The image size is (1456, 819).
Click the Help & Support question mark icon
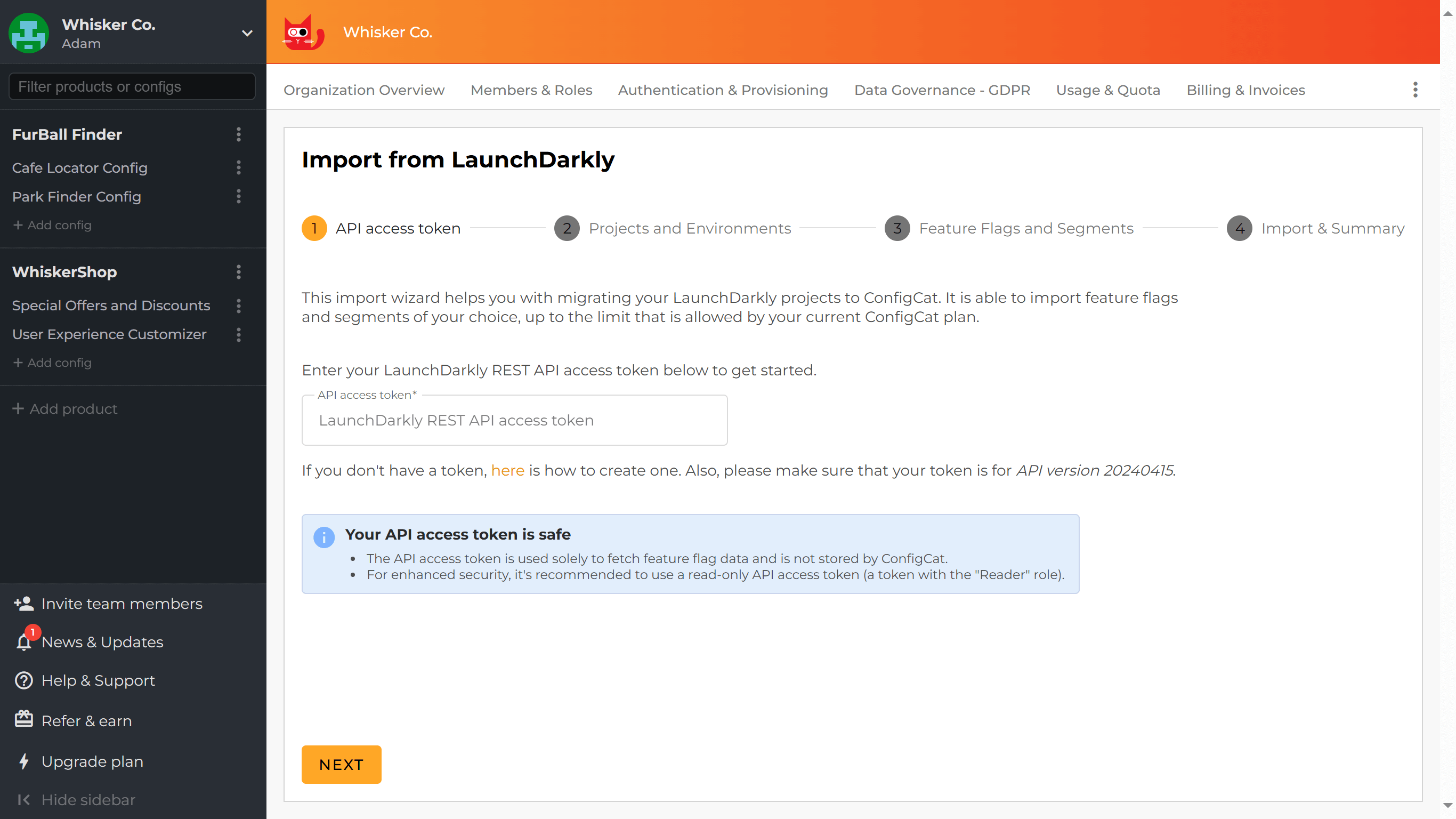pos(23,680)
